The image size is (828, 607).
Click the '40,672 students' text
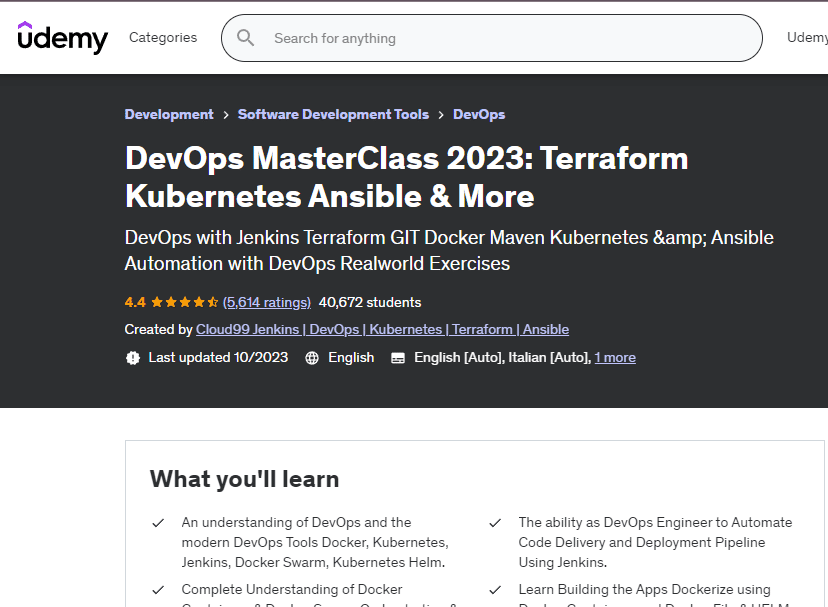[370, 302]
